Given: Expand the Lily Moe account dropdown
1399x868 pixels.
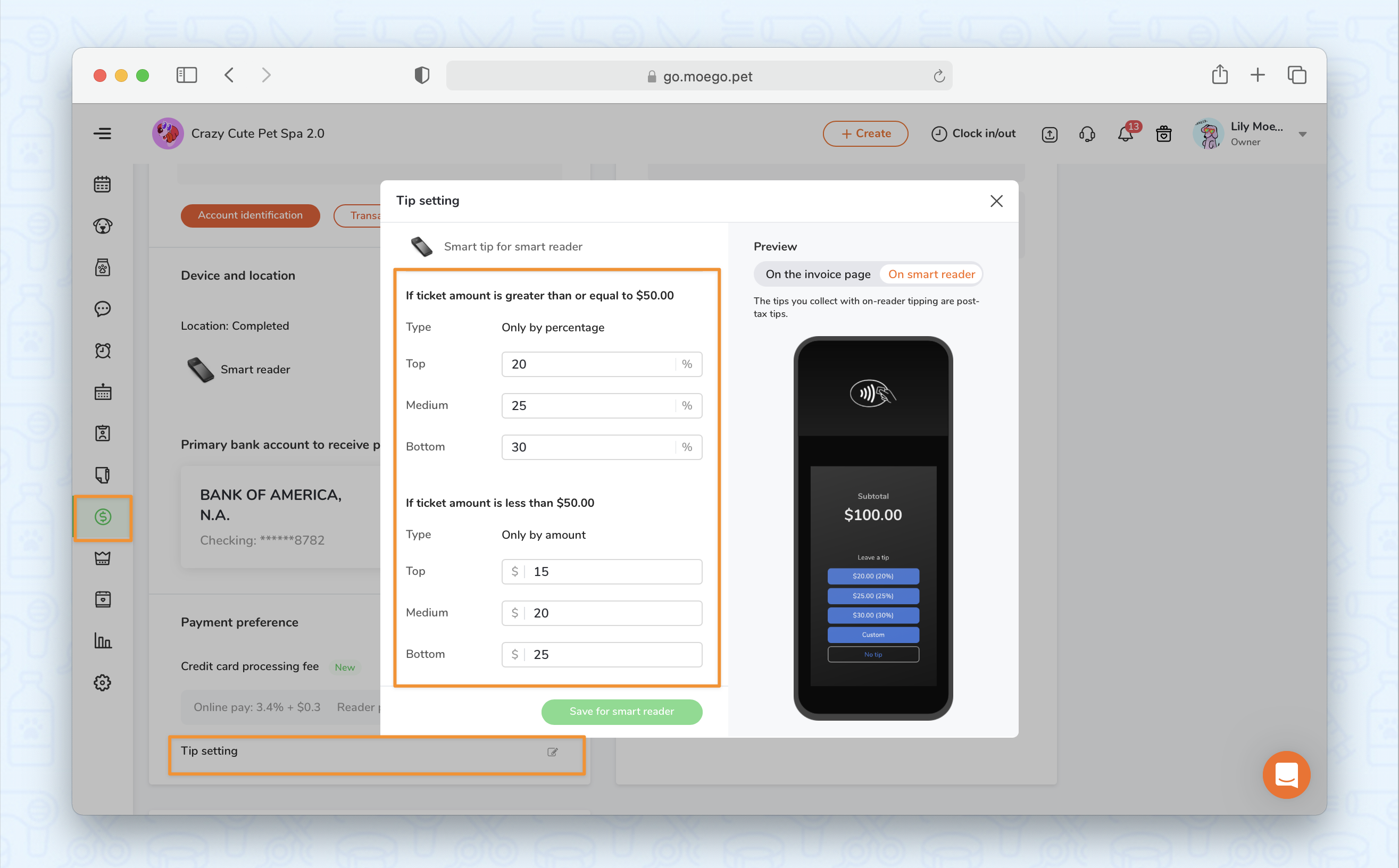Looking at the screenshot, I should tap(1302, 135).
